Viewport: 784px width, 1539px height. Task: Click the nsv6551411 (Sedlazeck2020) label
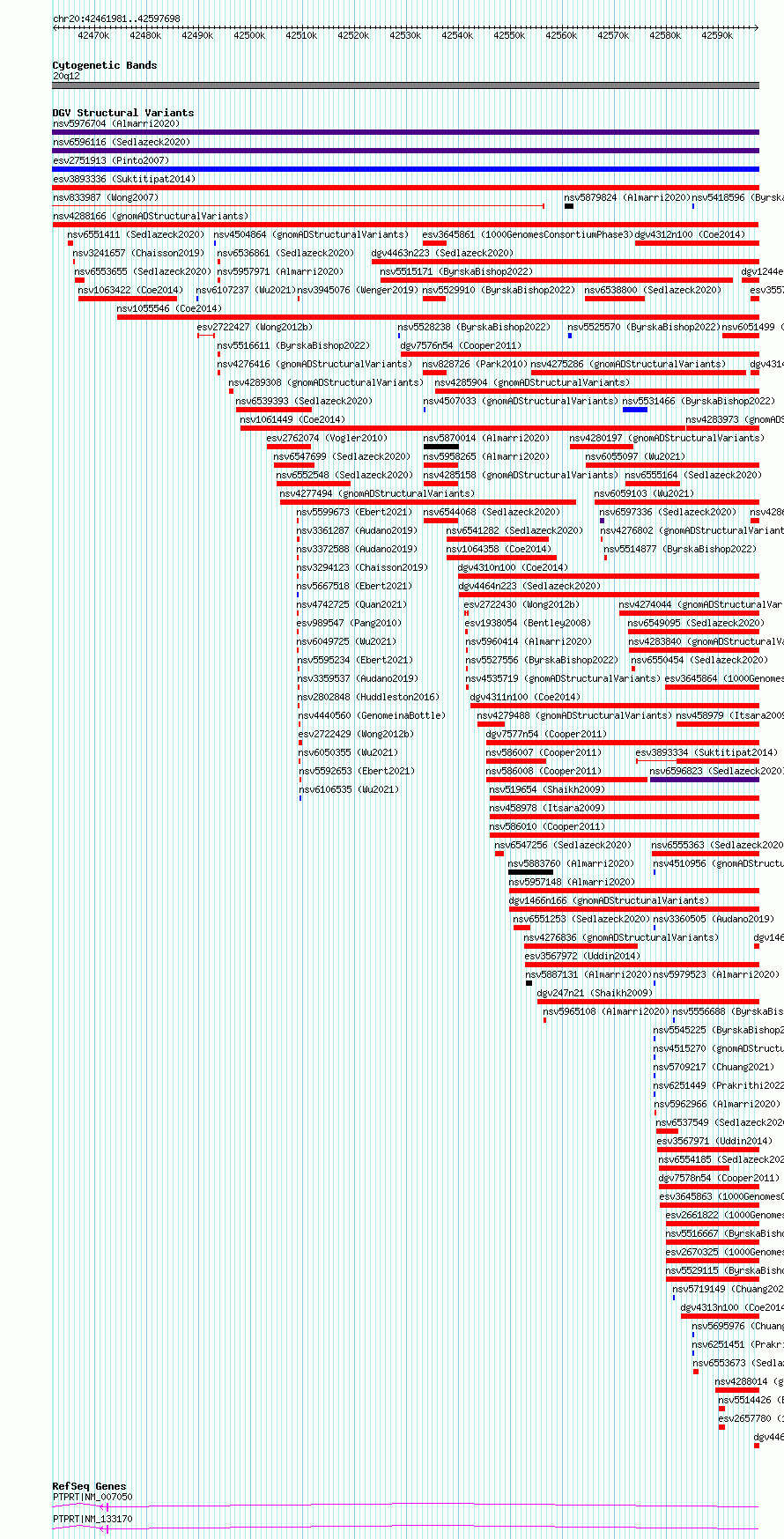136,234
